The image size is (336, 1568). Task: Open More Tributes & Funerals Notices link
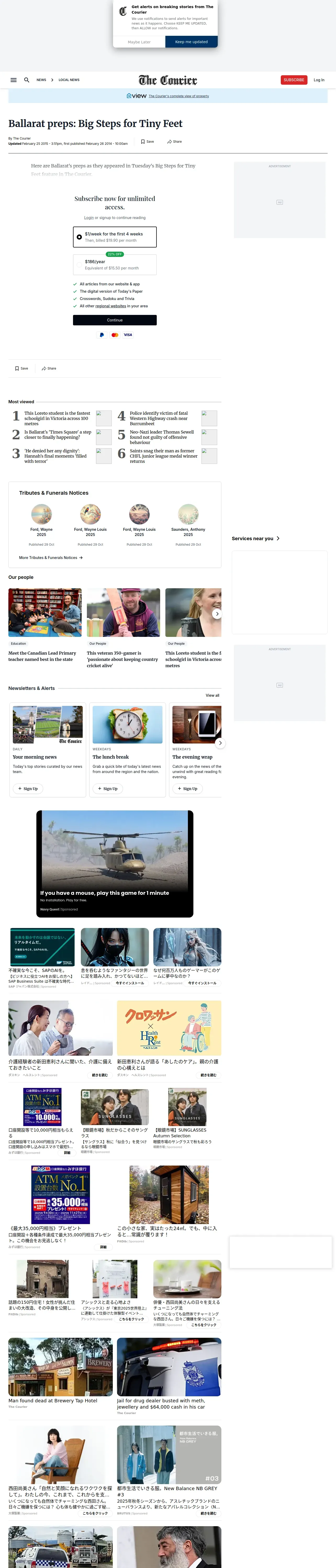click(51, 558)
